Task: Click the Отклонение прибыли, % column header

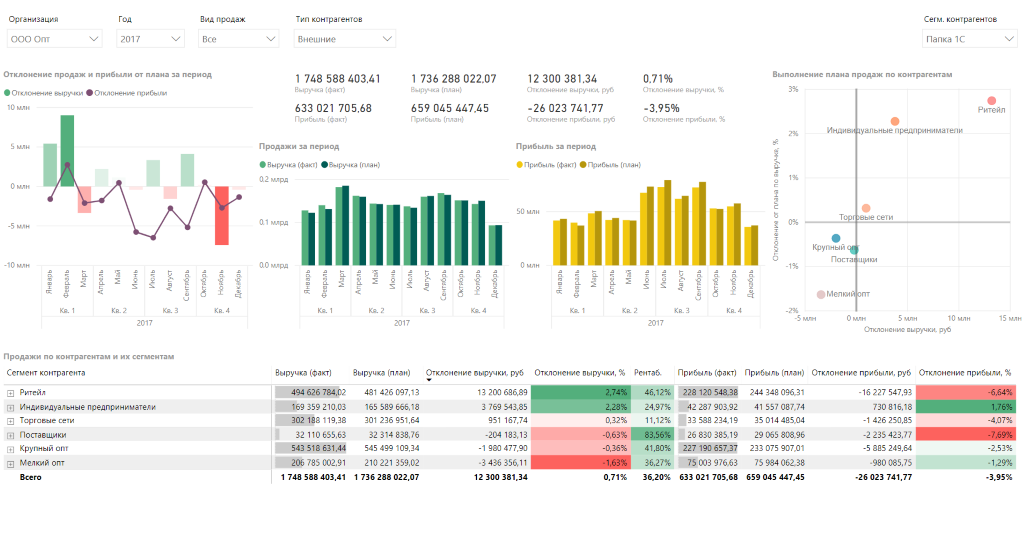Action: pyautogui.click(x=965, y=373)
